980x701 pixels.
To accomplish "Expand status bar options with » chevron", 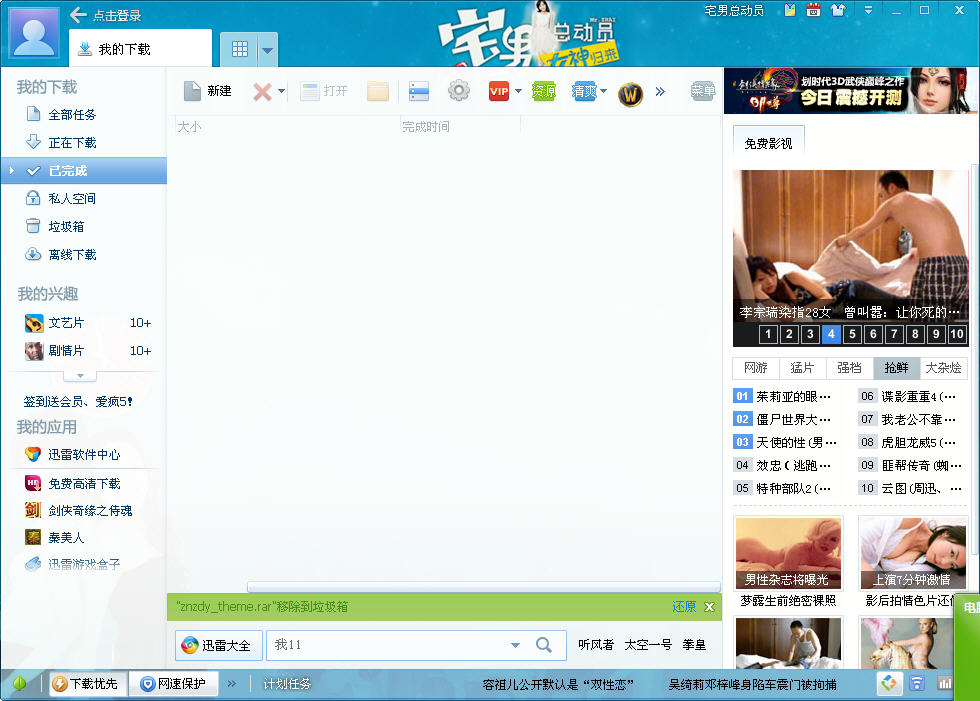I will (x=232, y=684).
